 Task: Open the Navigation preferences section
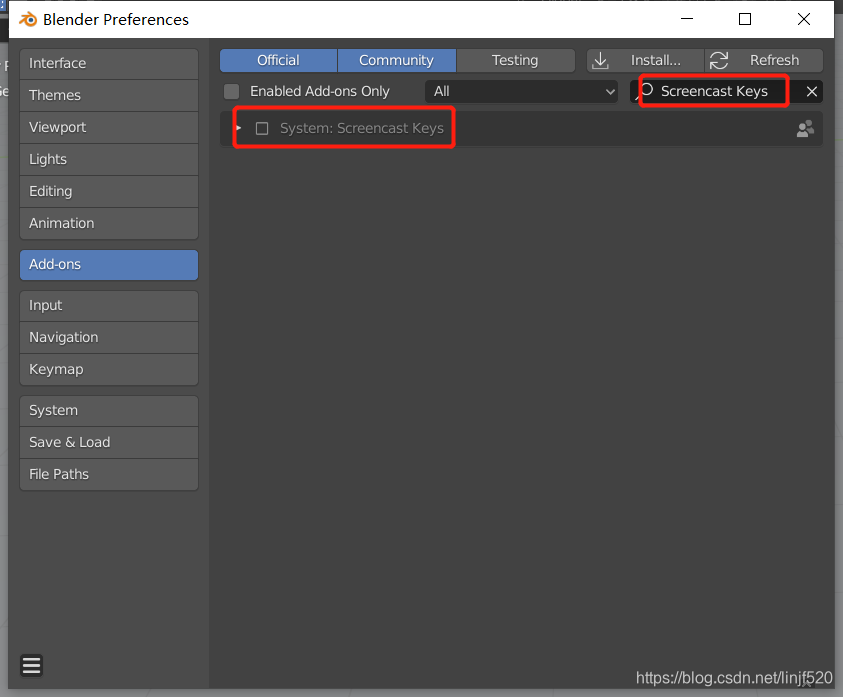109,337
